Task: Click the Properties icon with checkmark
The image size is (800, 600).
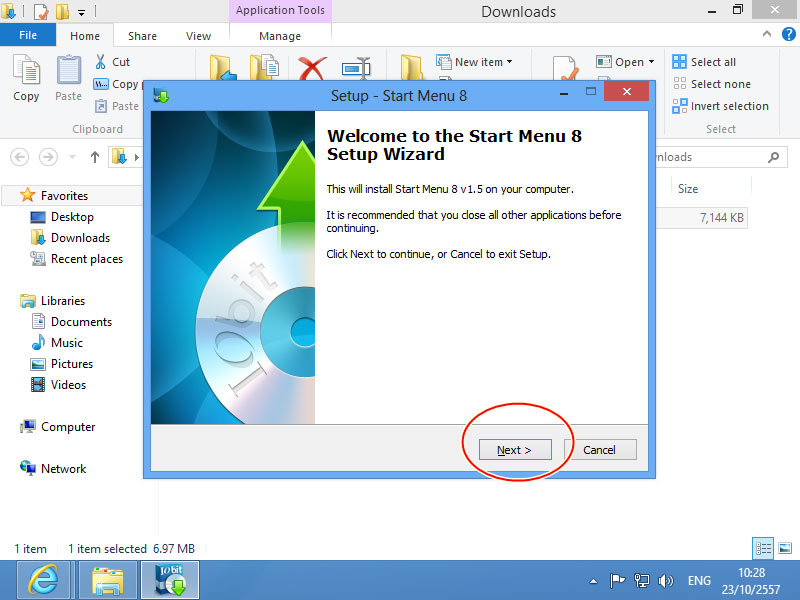Action: click(x=566, y=68)
